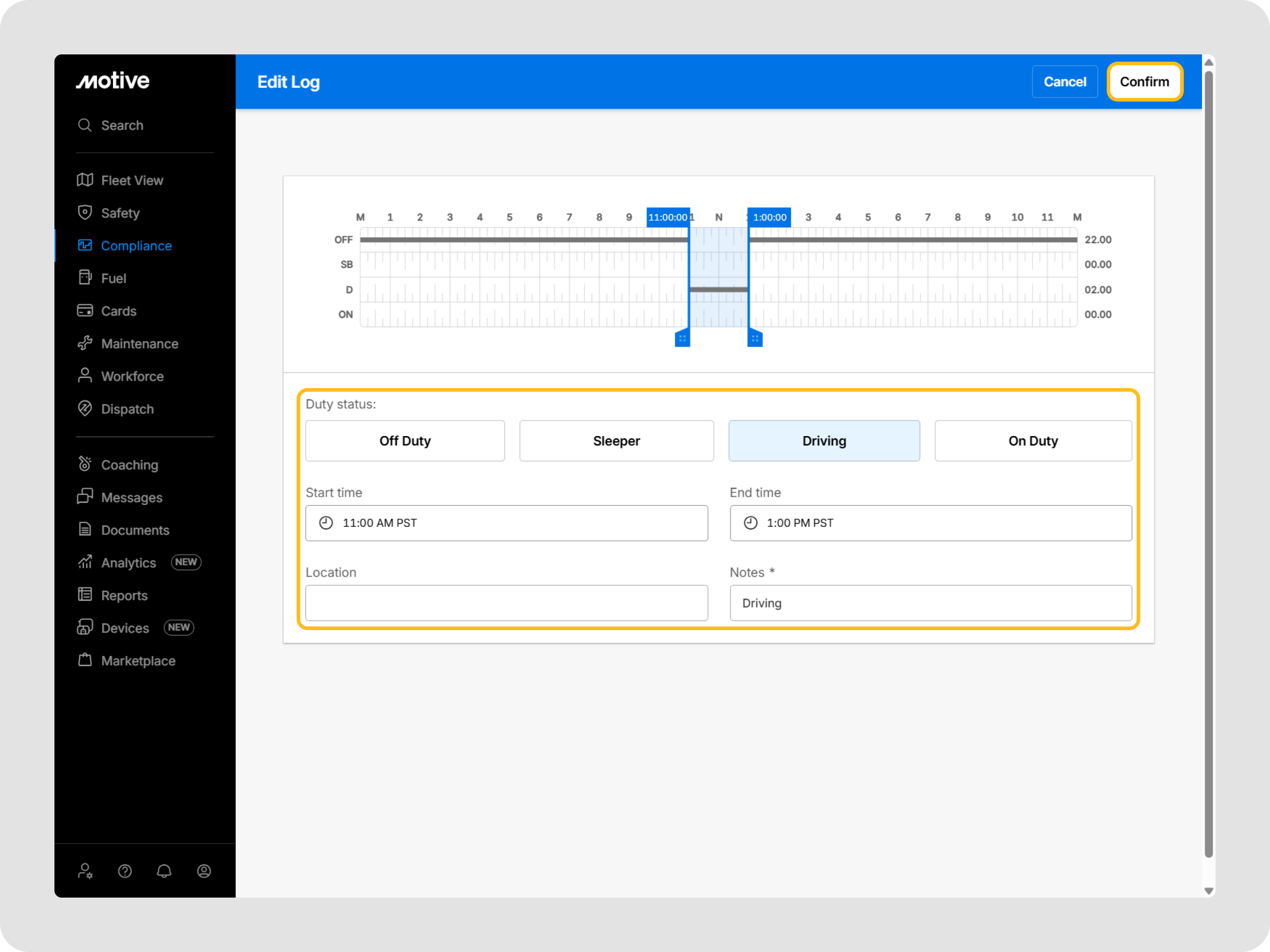Confirm the log edit

click(x=1144, y=82)
